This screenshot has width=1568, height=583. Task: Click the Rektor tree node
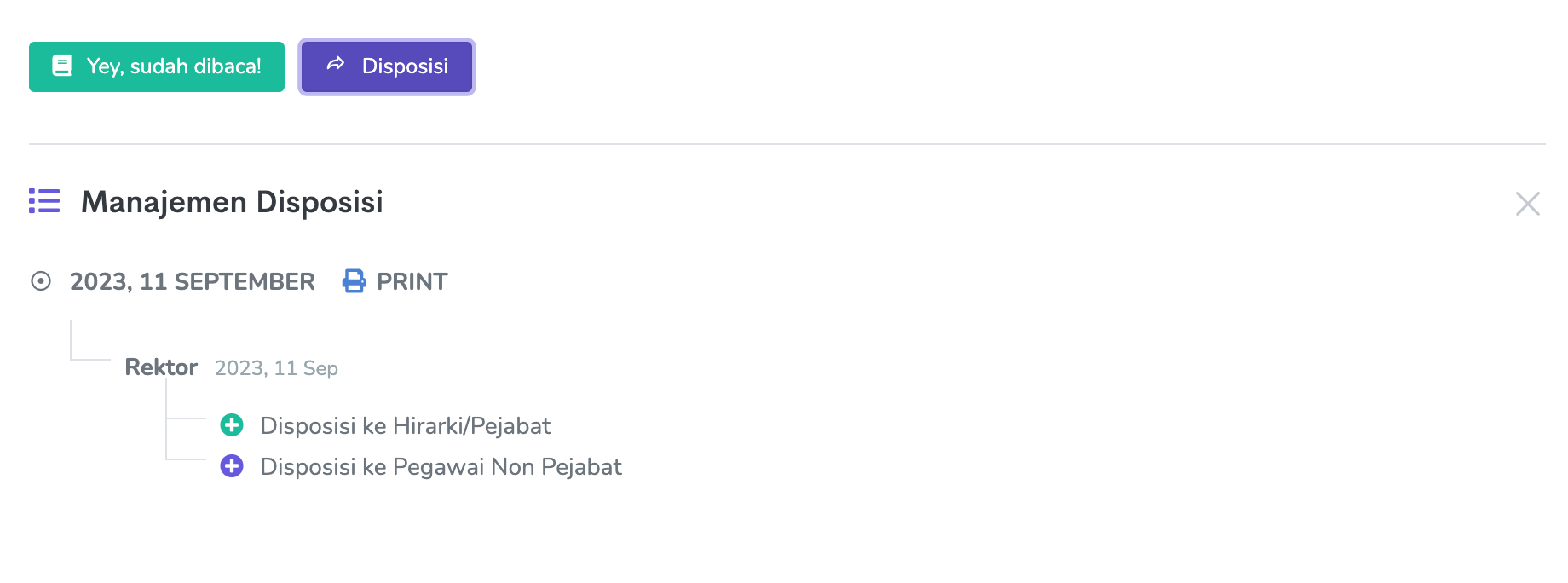(161, 367)
